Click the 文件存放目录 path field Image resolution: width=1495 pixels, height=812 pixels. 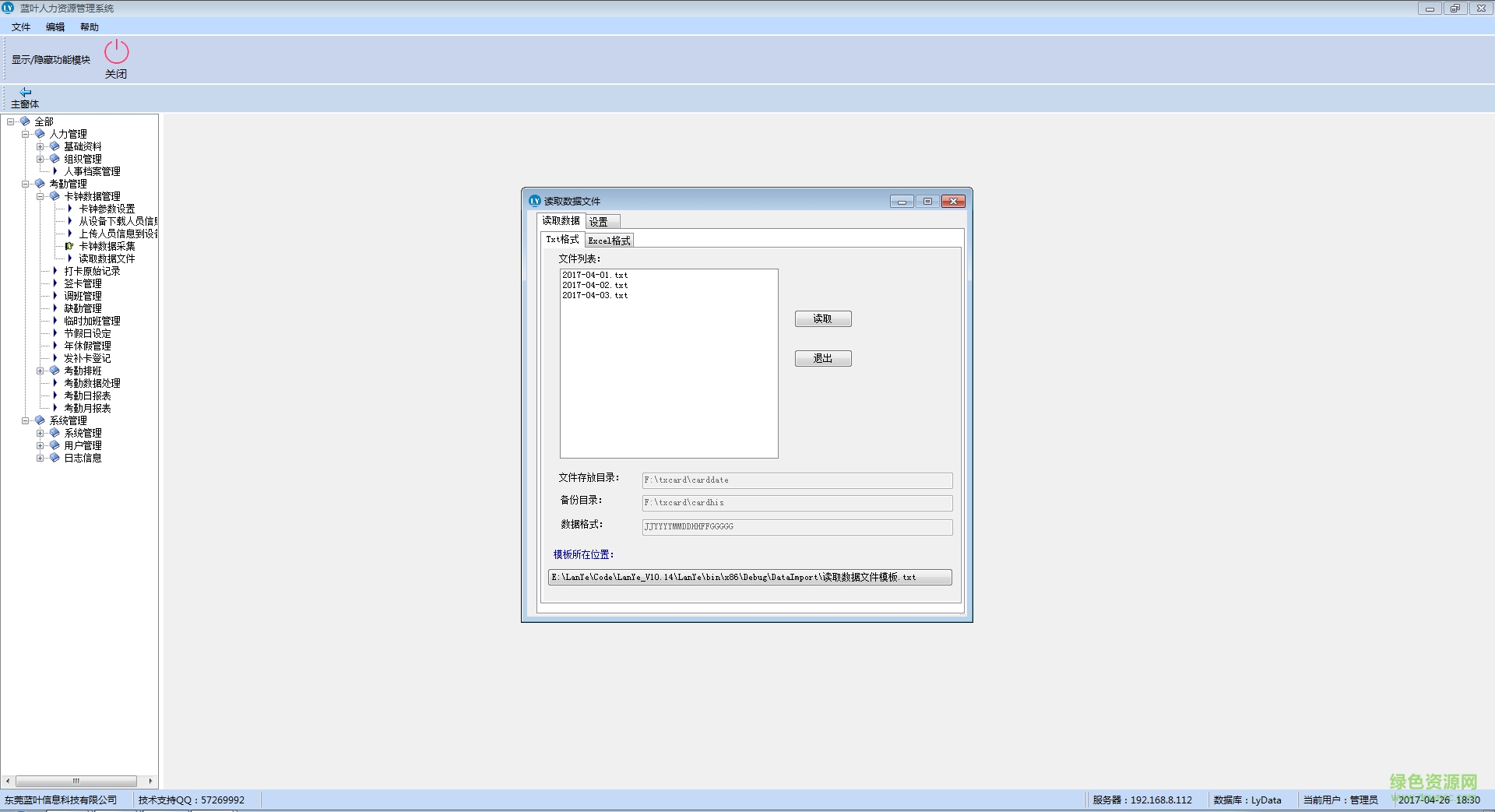(797, 480)
